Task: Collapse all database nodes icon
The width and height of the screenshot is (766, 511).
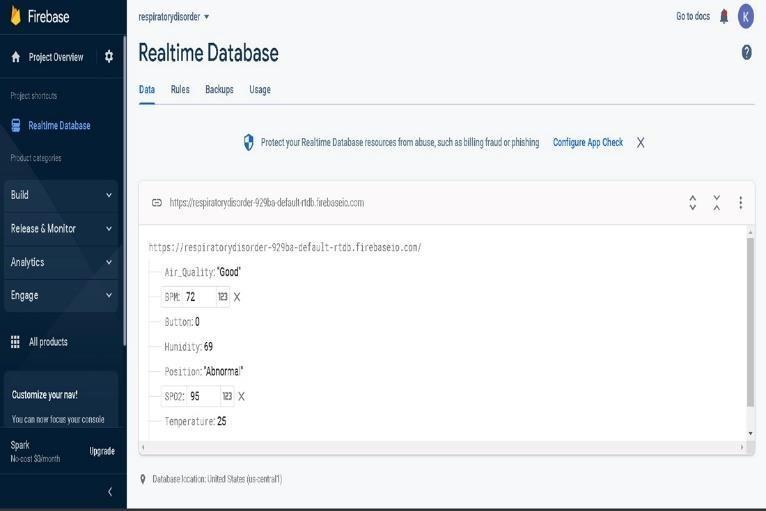Action: coord(717,202)
